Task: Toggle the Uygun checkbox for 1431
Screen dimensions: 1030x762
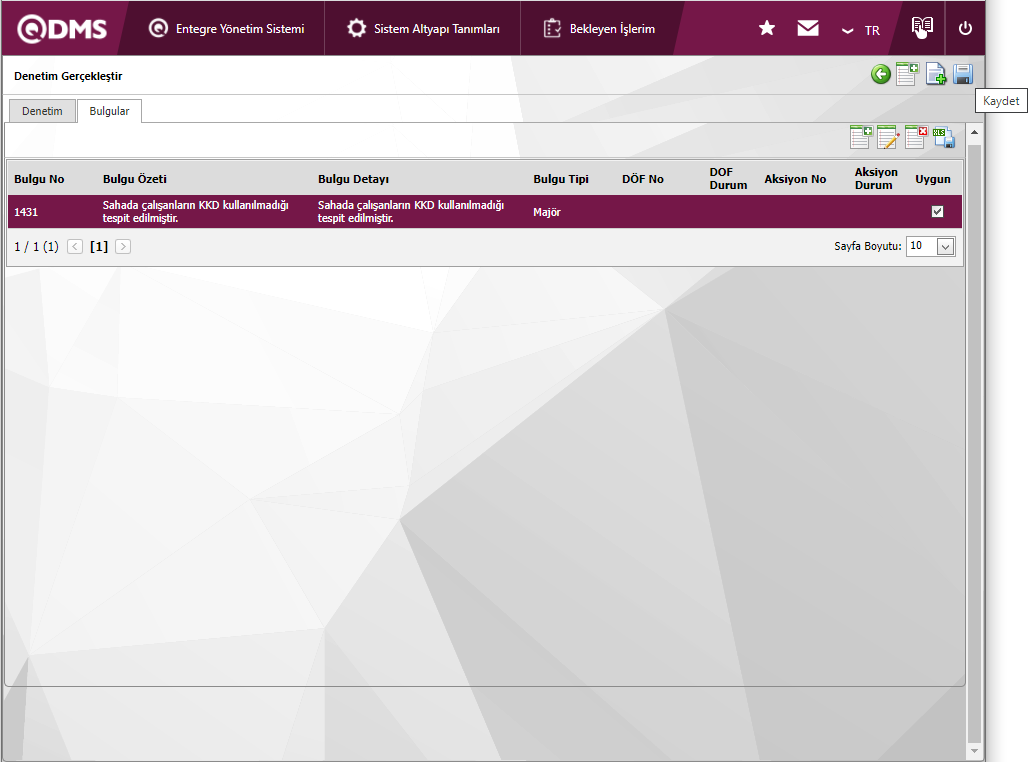Action: pos(937,212)
